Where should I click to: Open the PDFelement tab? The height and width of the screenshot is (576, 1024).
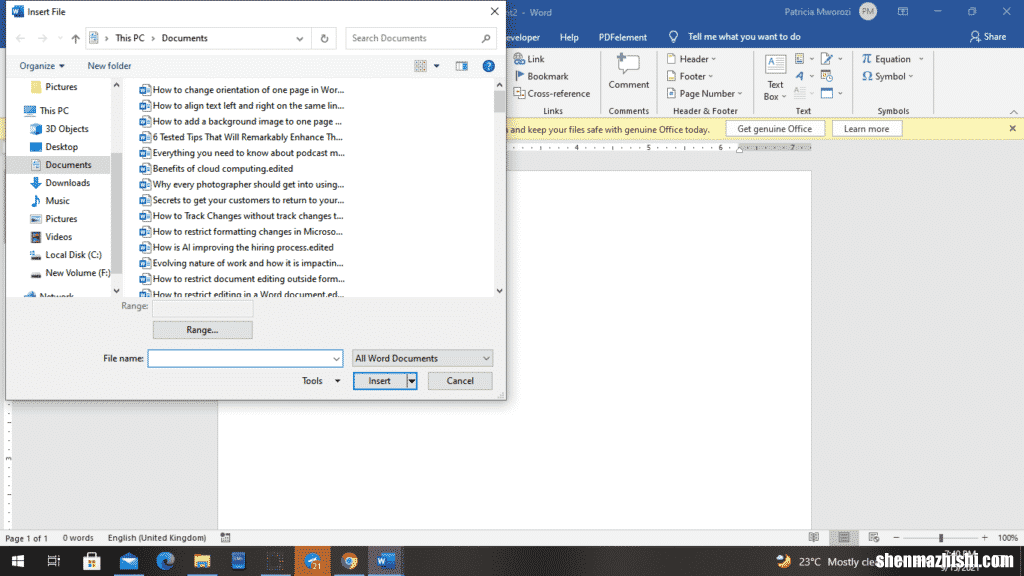(622, 37)
